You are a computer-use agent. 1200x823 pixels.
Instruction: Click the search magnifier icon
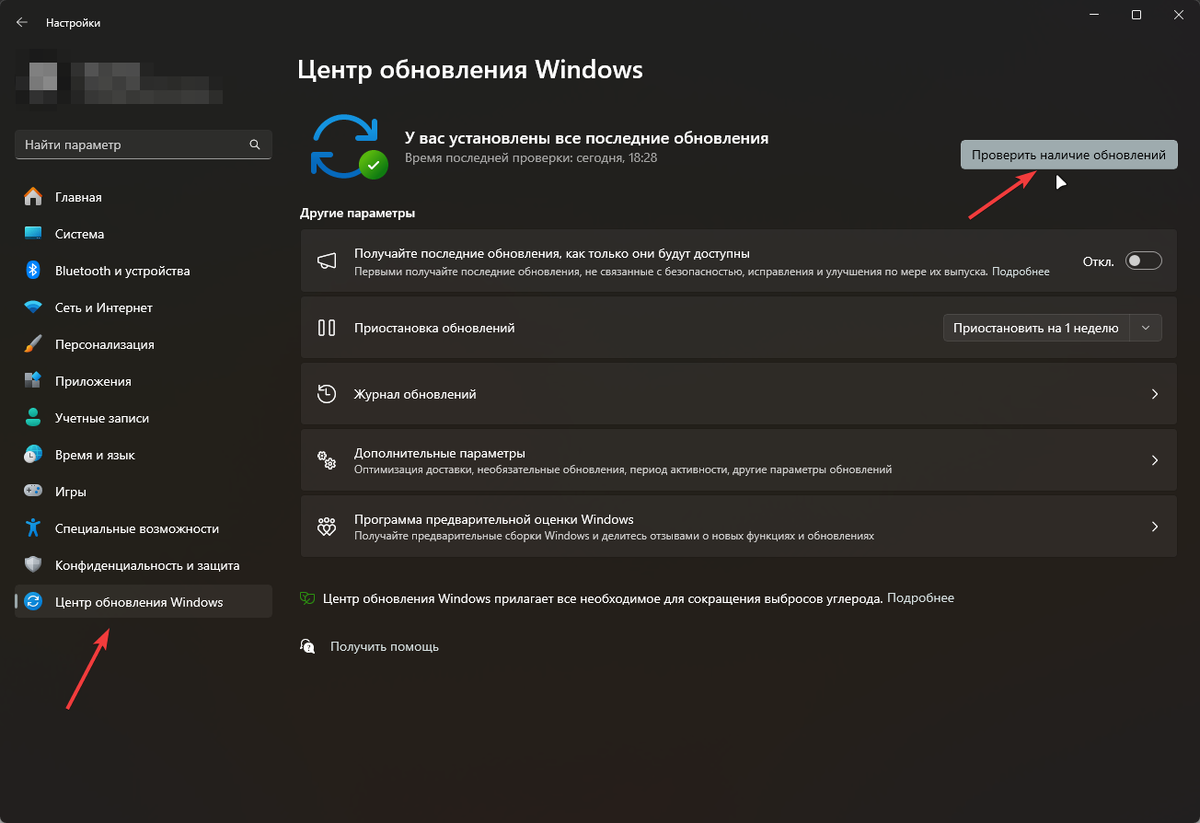click(255, 145)
